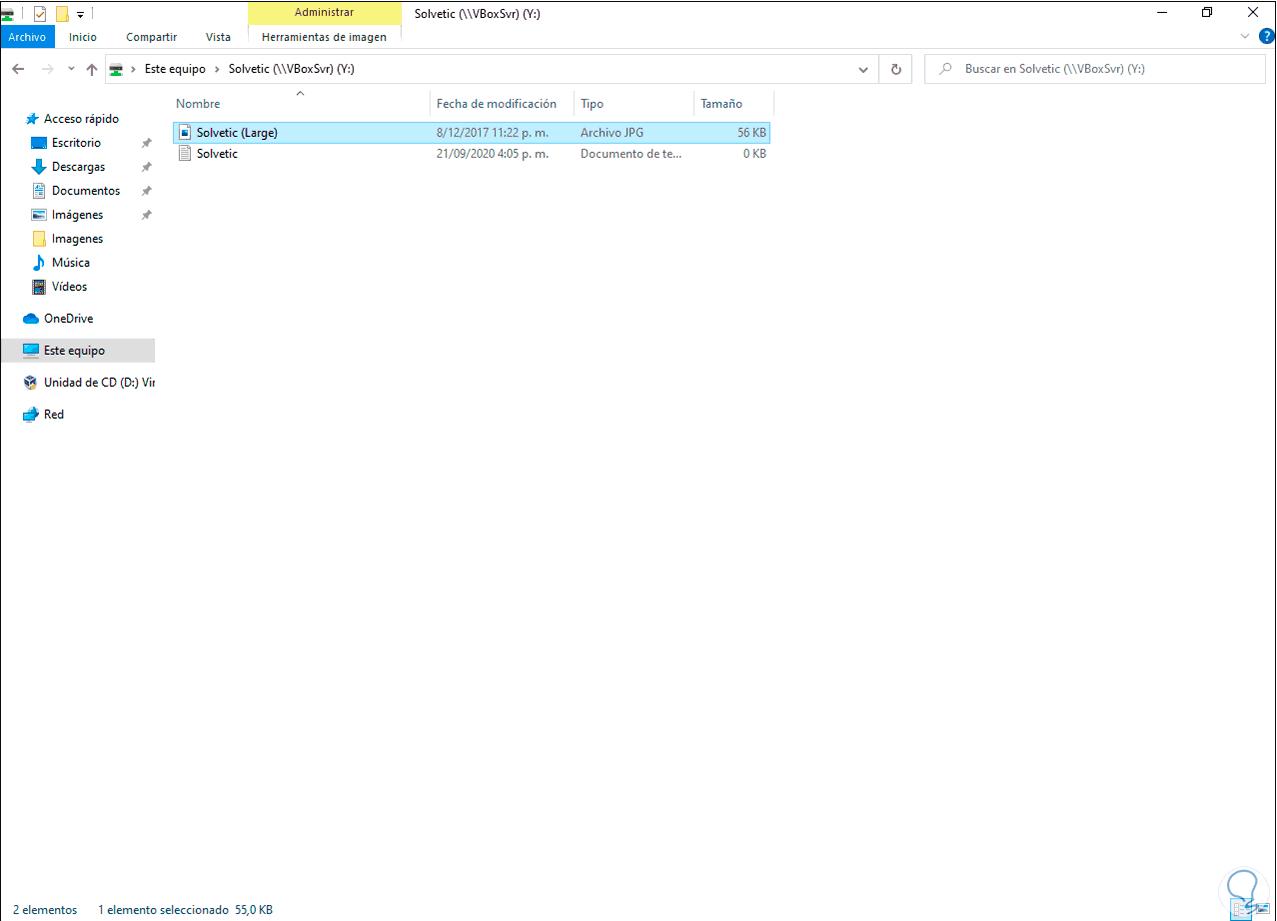Open pinned Imágenes library in sidebar
Screen dimensions: 1277x921
tap(77, 215)
